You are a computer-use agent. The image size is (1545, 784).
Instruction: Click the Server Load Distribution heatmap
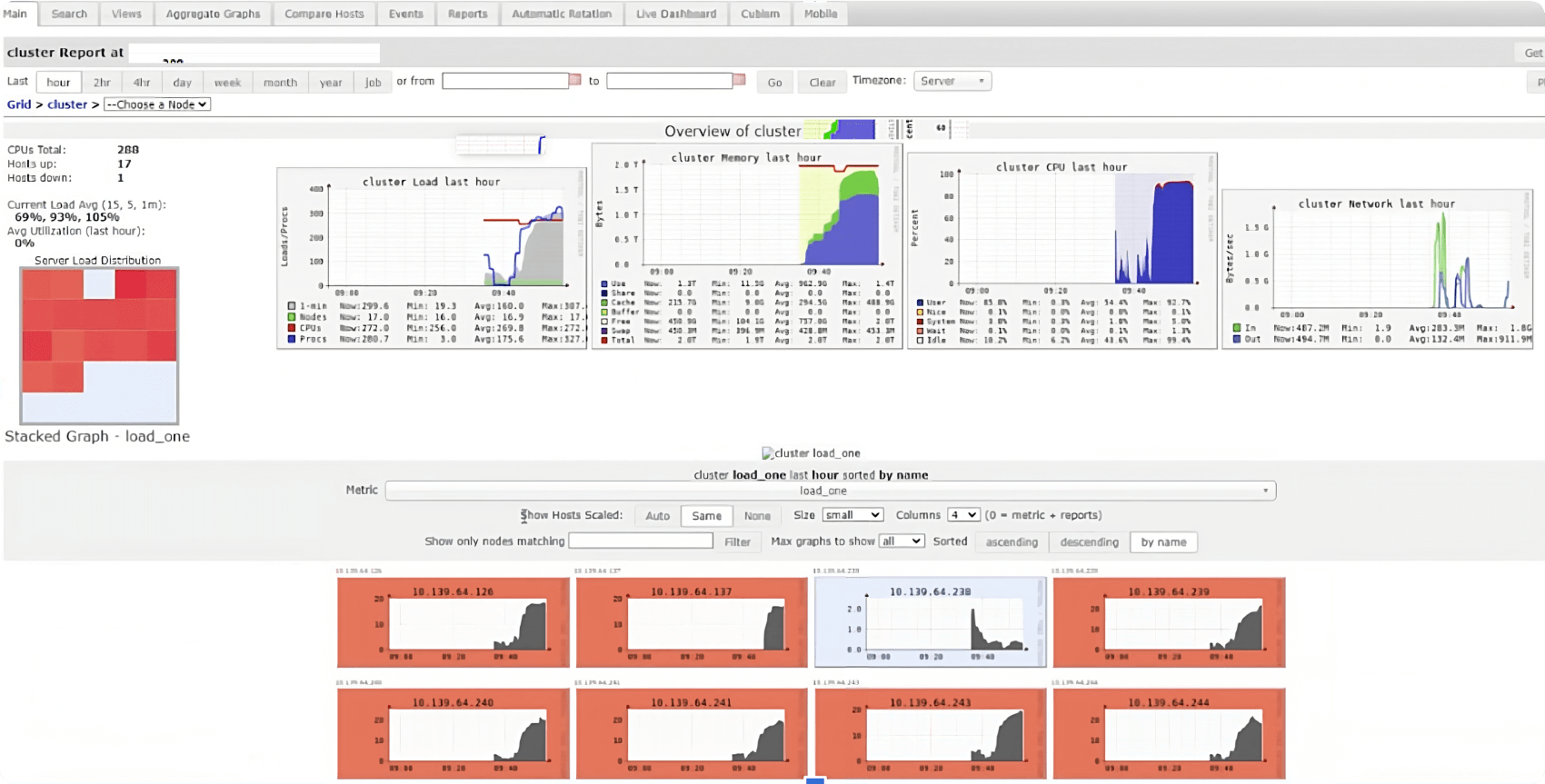(x=99, y=345)
